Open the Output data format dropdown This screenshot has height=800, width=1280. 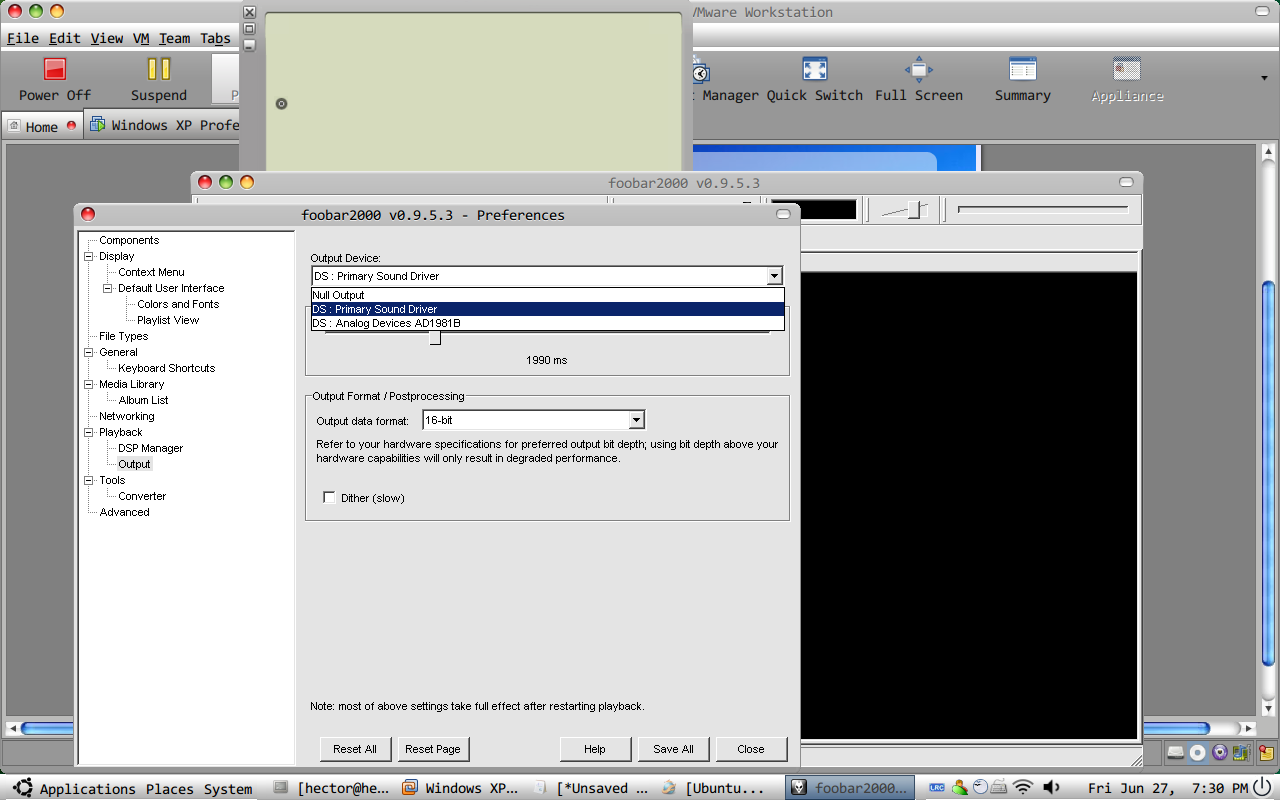pos(636,421)
